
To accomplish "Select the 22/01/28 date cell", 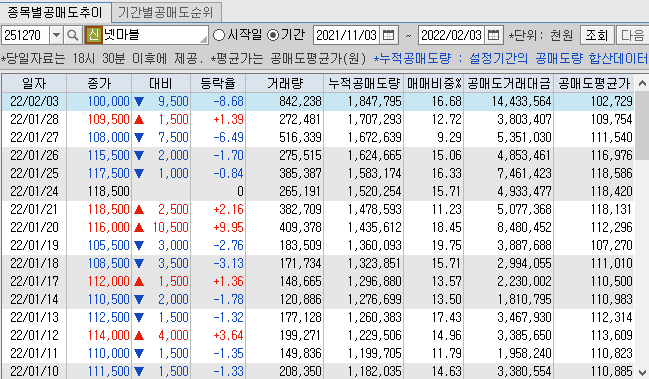I will (x=34, y=119).
